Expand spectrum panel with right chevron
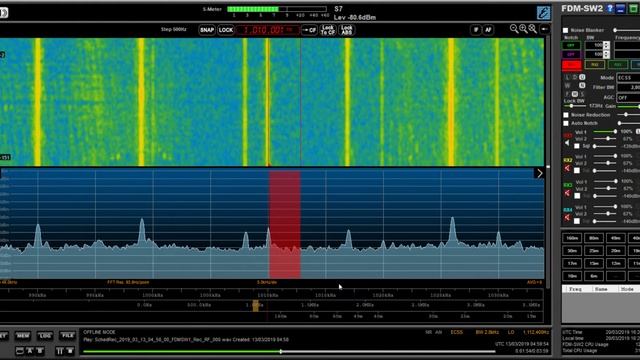The width and height of the screenshot is (640, 360). tap(540, 173)
